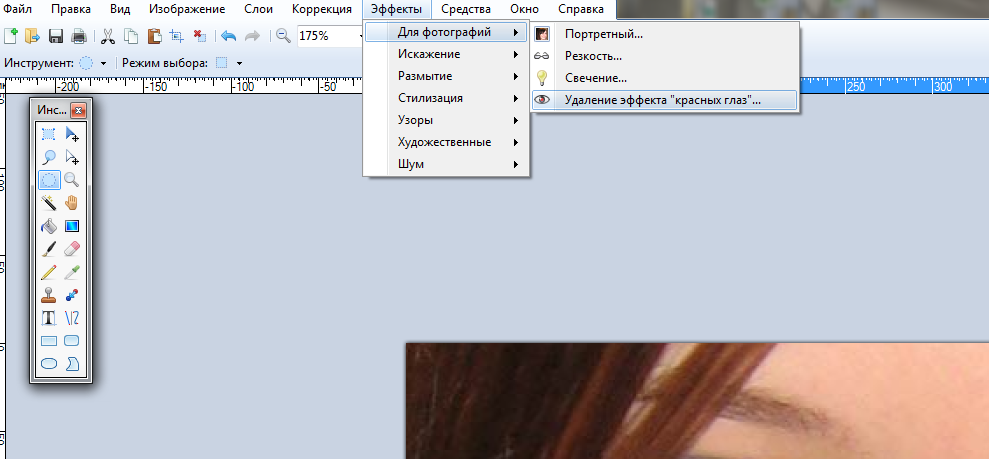Open the Окно menu
The height and width of the screenshot is (459, 989).
click(x=525, y=9)
